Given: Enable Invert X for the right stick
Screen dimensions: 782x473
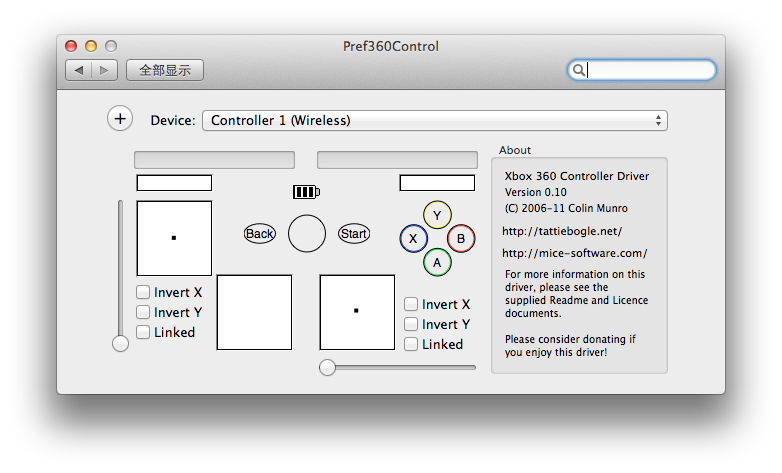Looking at the screenshot, I should 411,304.
